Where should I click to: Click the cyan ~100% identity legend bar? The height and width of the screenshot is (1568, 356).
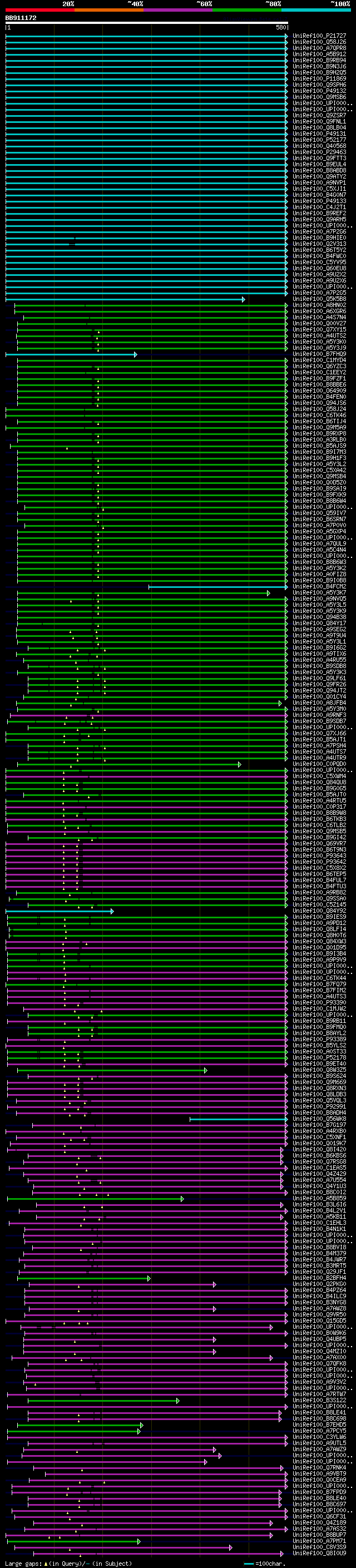[x=316, y=10]
